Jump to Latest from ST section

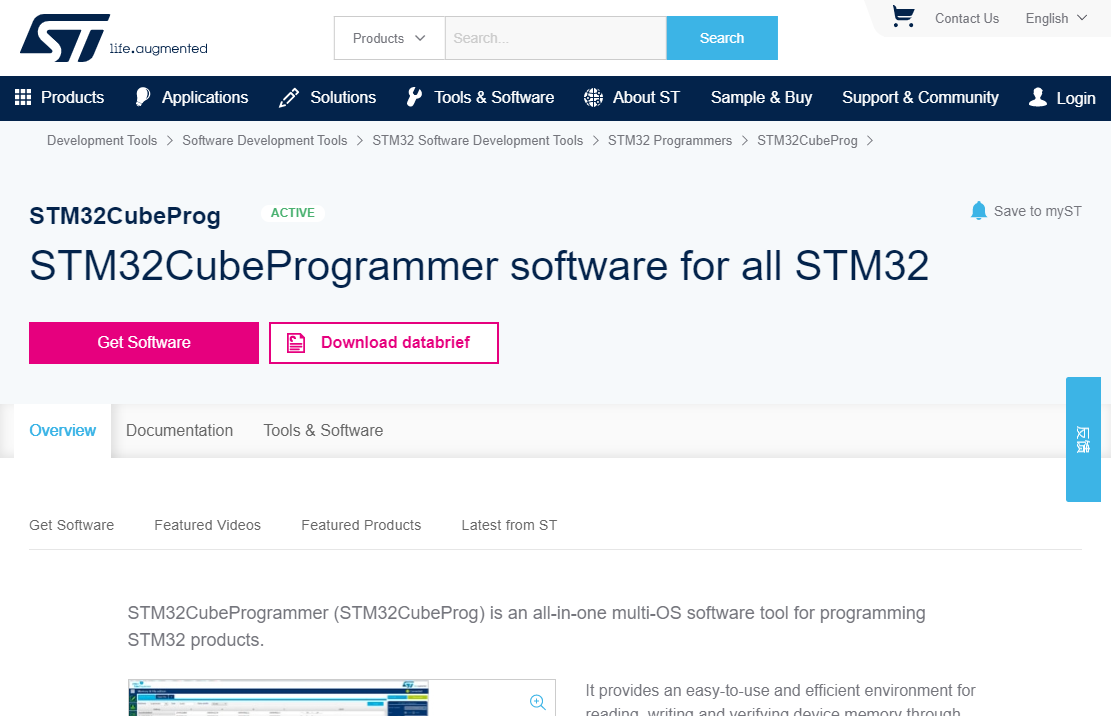pyautogui.click(x=509, y=525)
